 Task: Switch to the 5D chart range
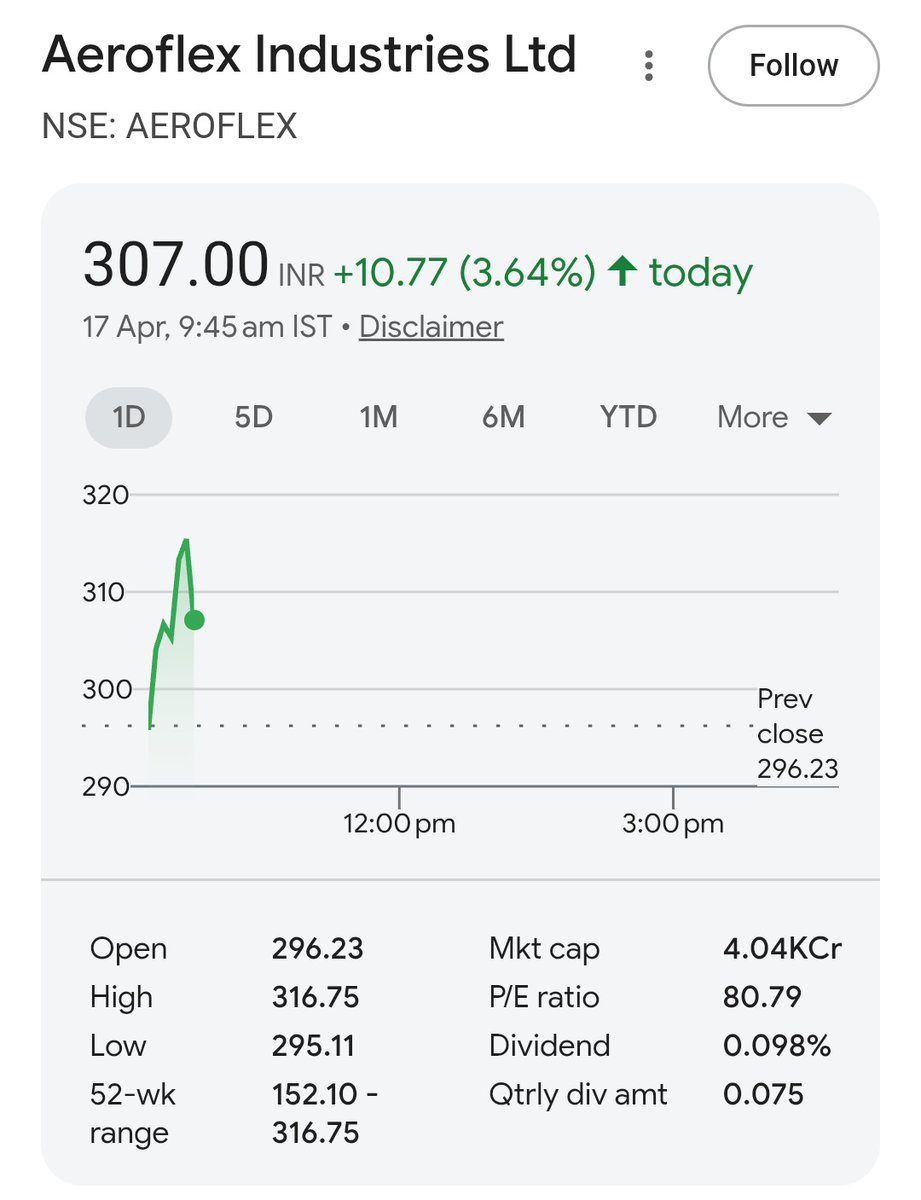click(x=254, y=417)
